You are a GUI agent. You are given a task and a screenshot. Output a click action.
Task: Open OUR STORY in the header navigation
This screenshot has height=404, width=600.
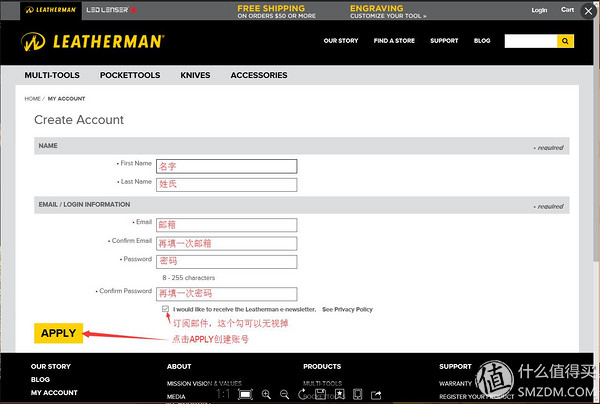[341, 41]
